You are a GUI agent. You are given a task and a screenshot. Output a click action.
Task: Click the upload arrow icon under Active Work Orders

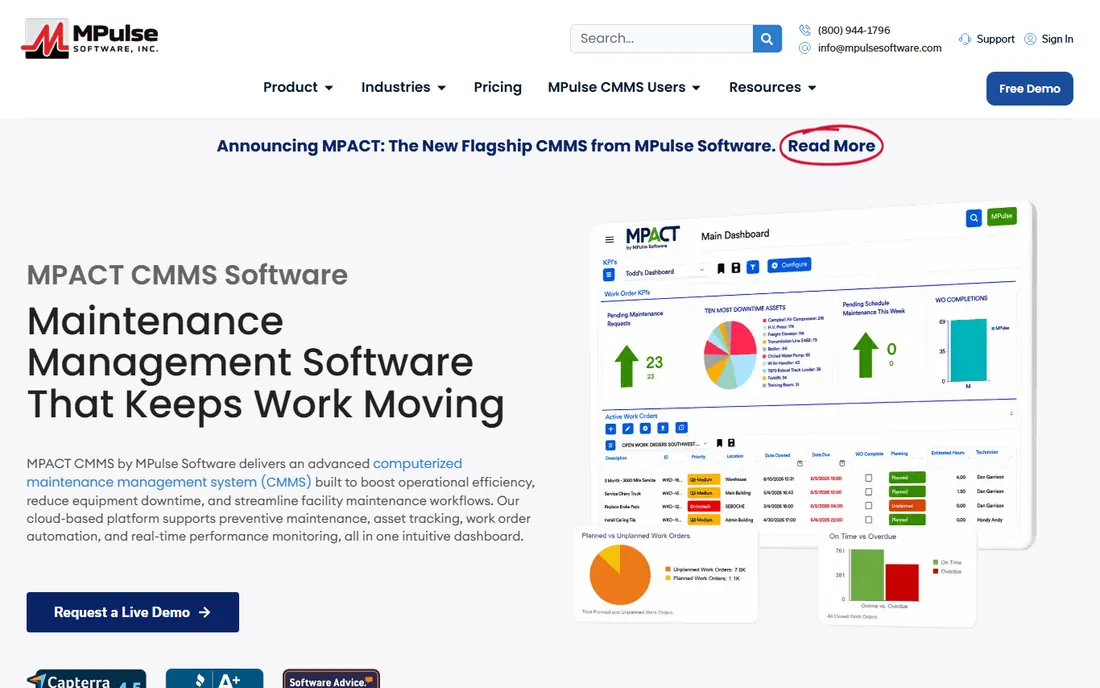pos(662,428)
